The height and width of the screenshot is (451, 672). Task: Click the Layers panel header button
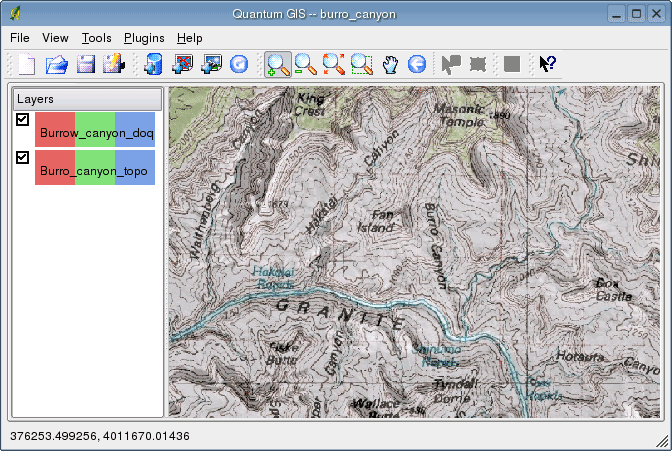point(86,100)
